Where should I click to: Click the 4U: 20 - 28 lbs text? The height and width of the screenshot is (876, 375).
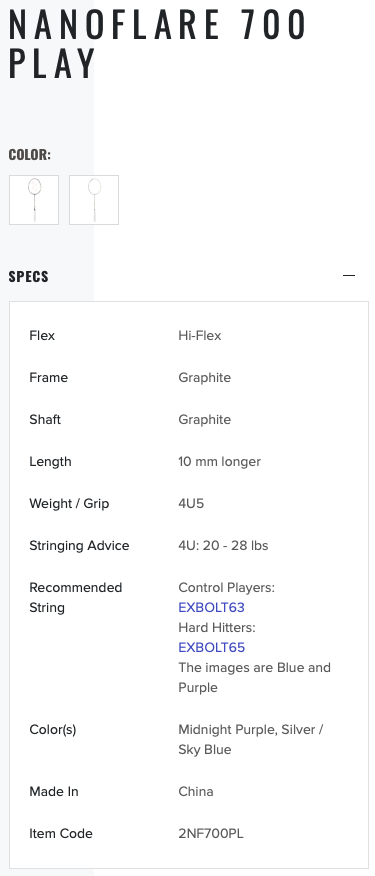coord(223,545)
